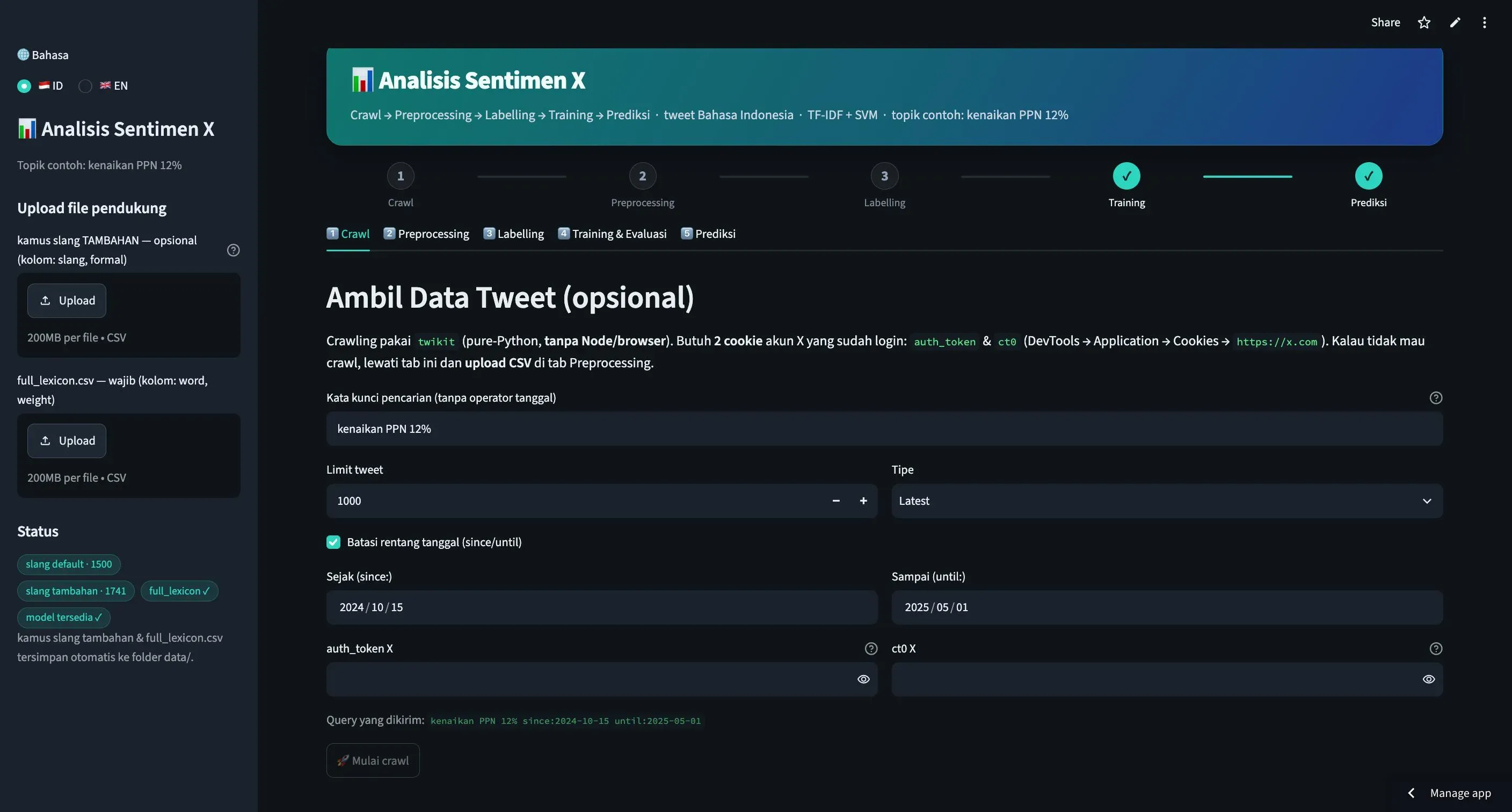Decrease Limit tweet with minus button
Screen dimensions: 1512x812
(x=836, y=501)
